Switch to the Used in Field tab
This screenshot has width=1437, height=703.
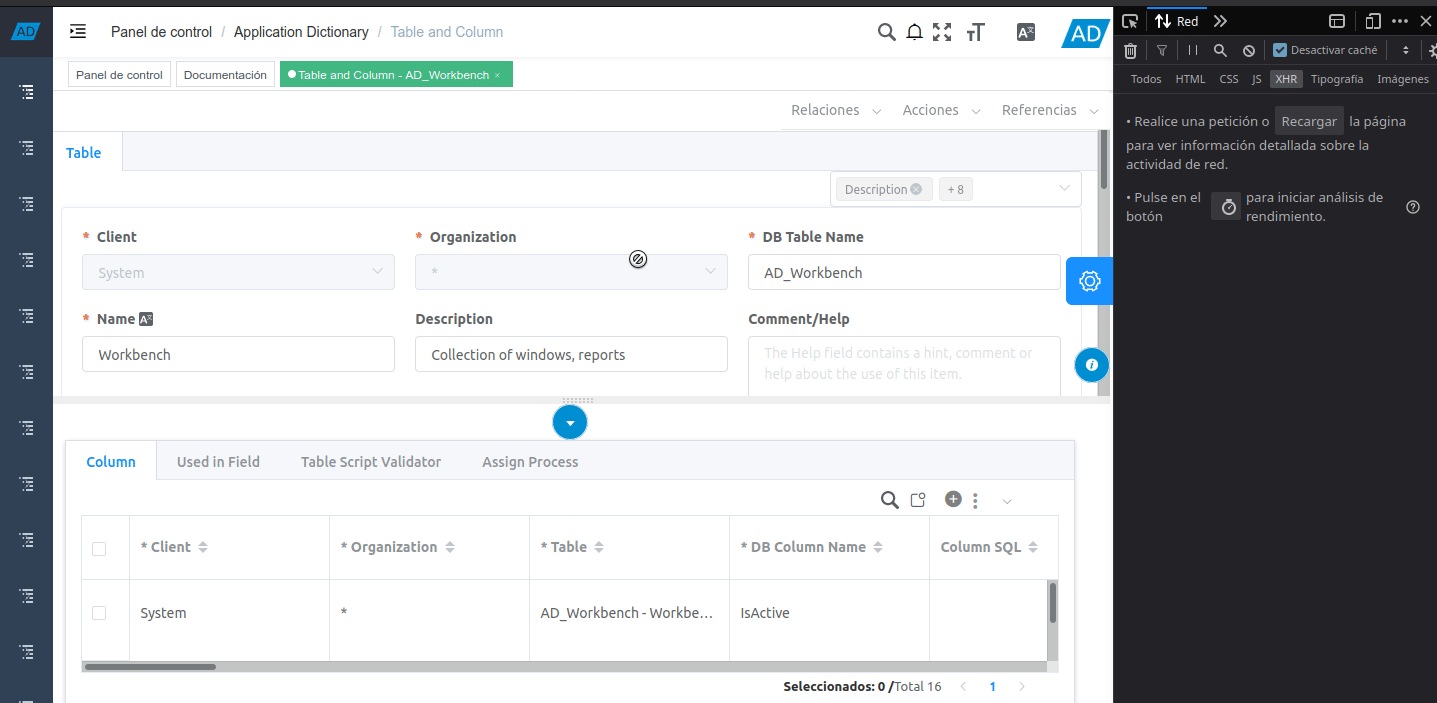218,461
